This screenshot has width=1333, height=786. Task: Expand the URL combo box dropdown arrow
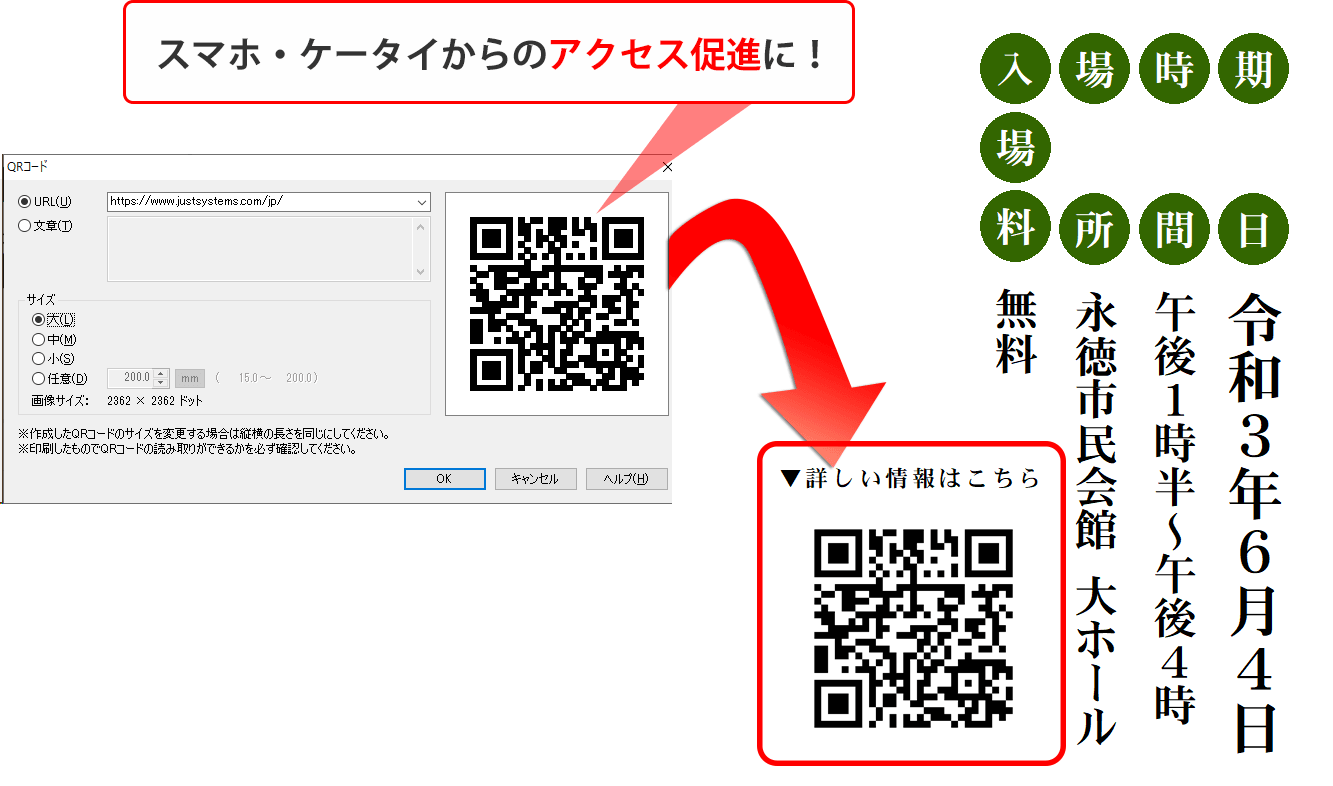coord(421,202)
